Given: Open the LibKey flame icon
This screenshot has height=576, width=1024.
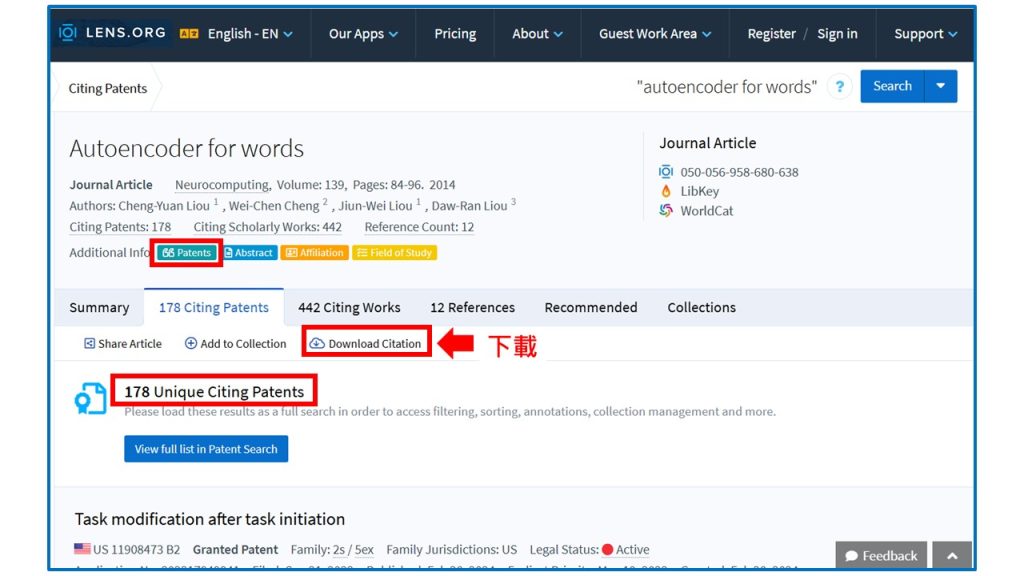Looking at the screenshot, I should tap(665, 191).
